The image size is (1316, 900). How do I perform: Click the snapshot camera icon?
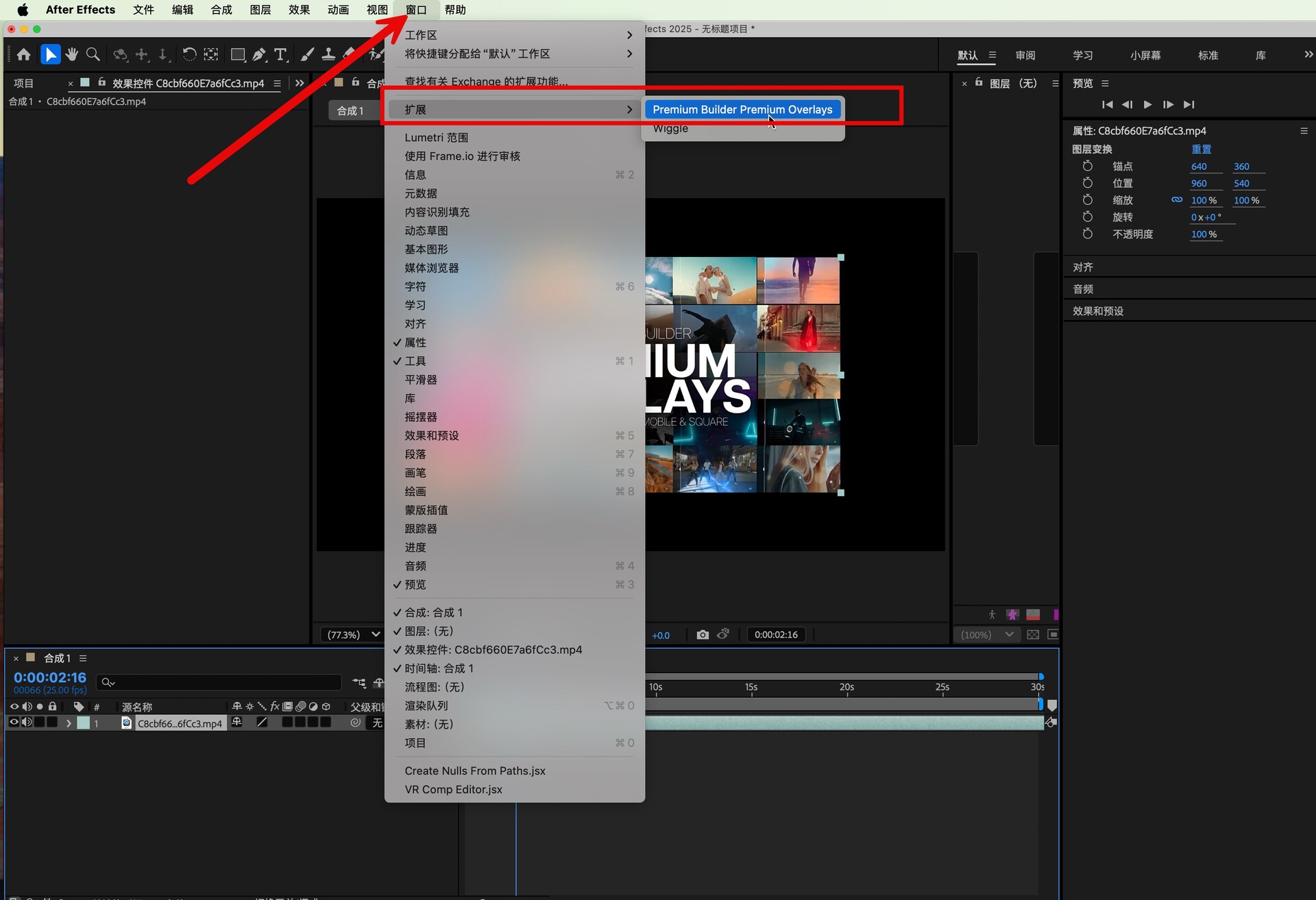703,635
